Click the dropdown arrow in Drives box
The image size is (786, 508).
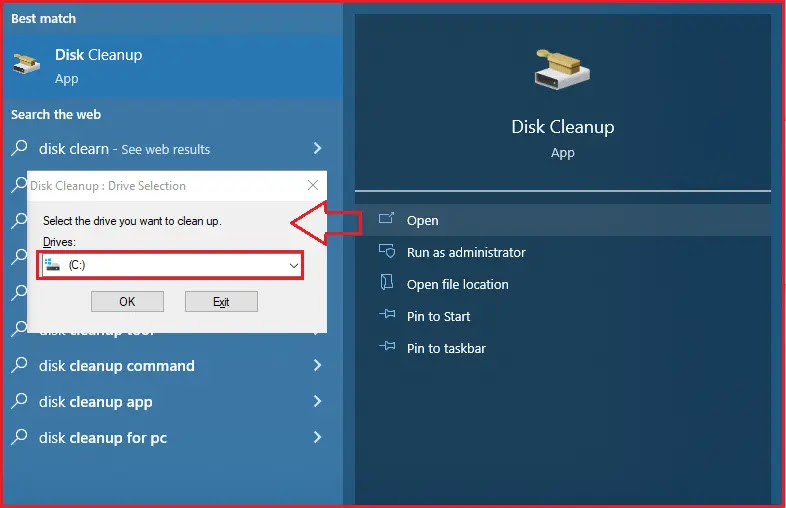(294, 266)
